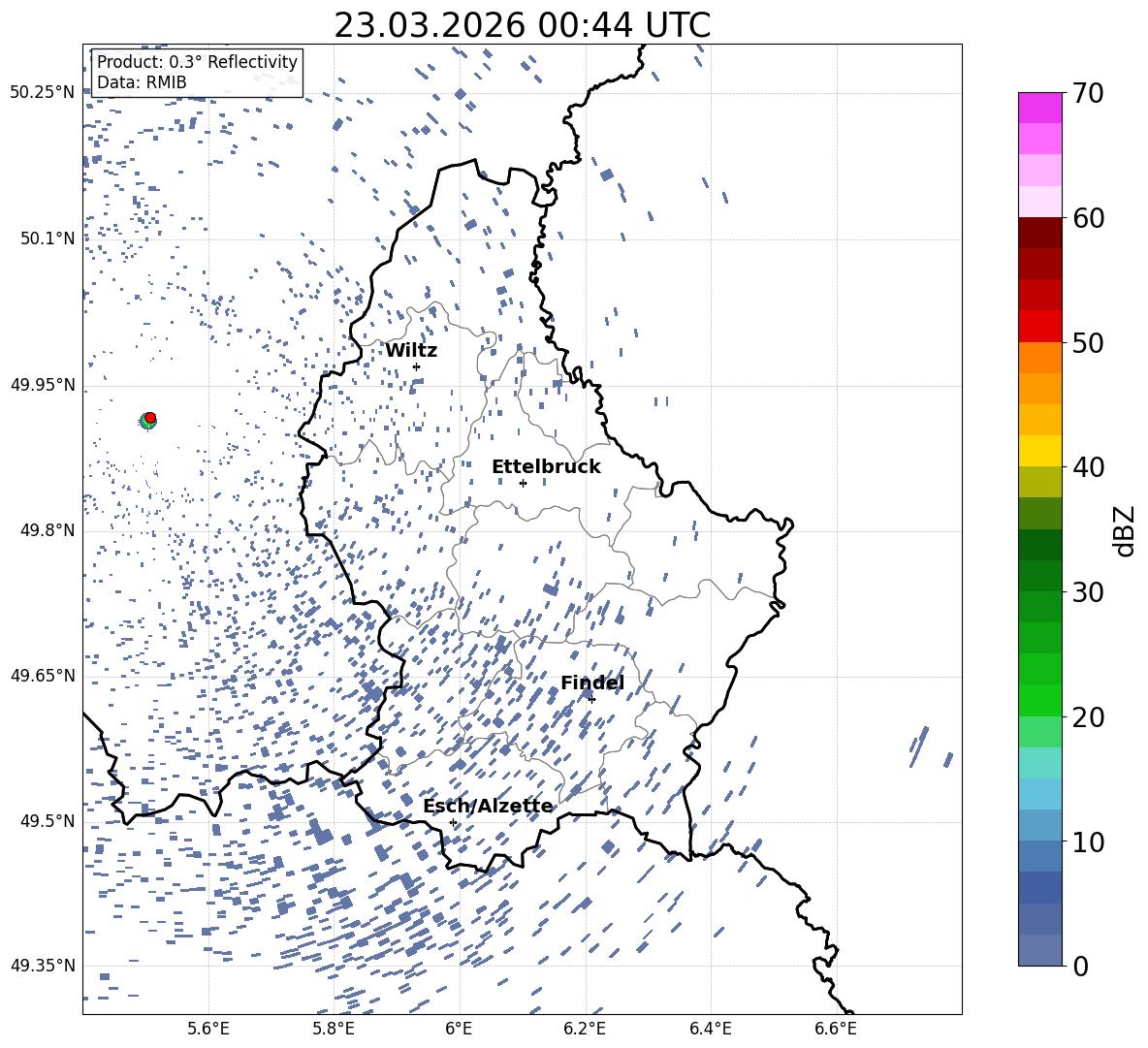
Task: Click the cross marker below Wiltz
Action: click(417, 366)
